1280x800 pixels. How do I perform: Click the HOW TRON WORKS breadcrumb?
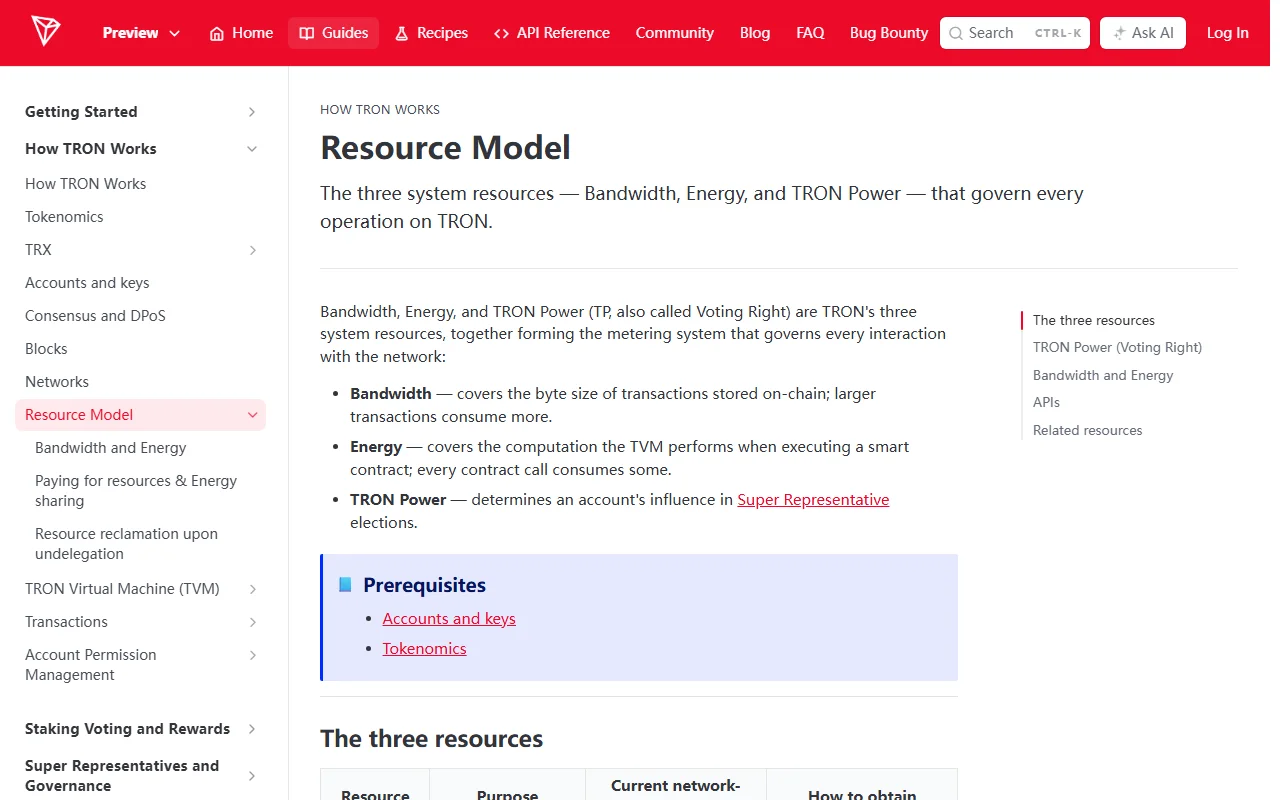pyautogui.click(x=380, y=110)
